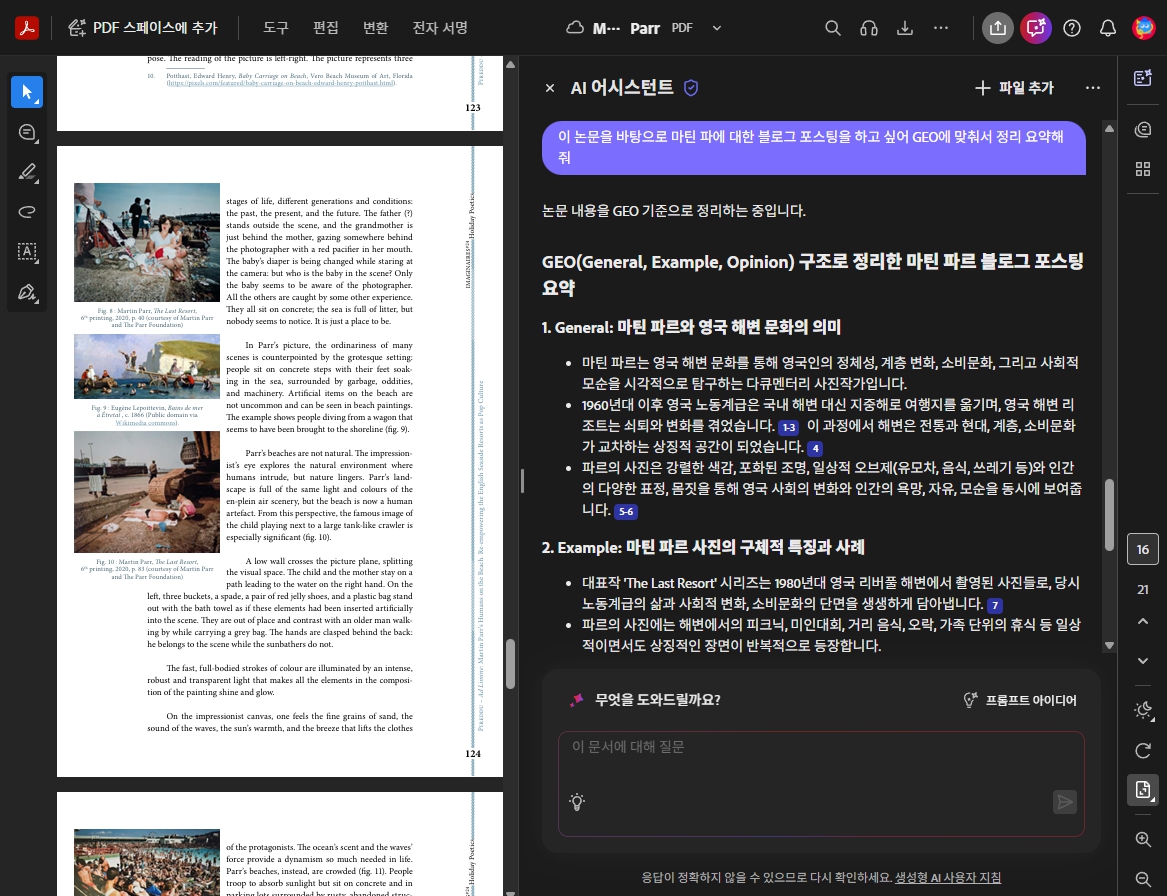Click total page count 21
Image resolution: width=1167 pixels, height=896 pixels.
[1143, 589]
